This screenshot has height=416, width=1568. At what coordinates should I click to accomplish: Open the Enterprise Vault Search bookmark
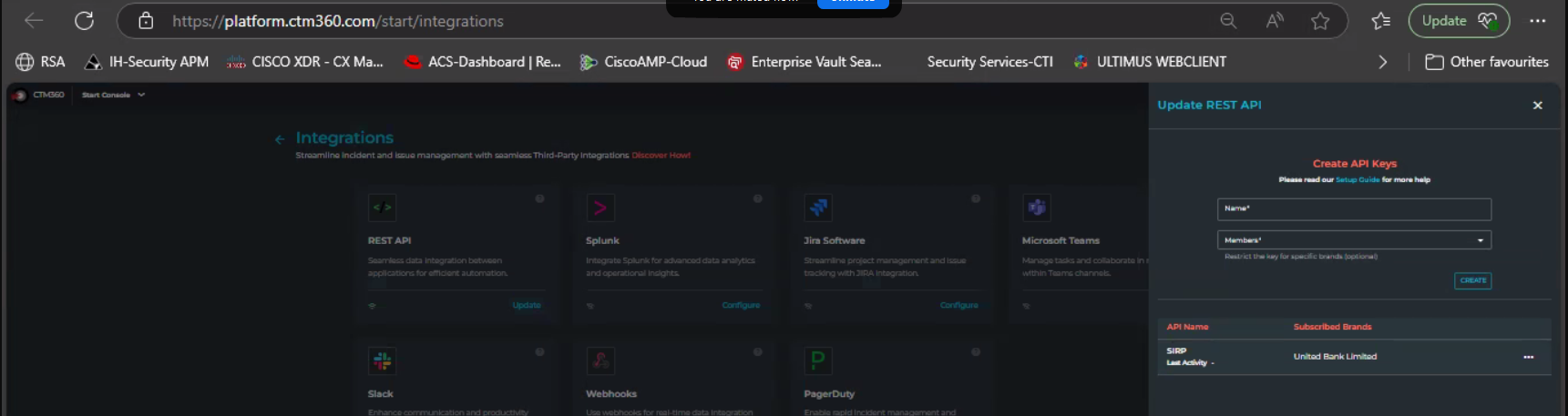click(804, 62)
